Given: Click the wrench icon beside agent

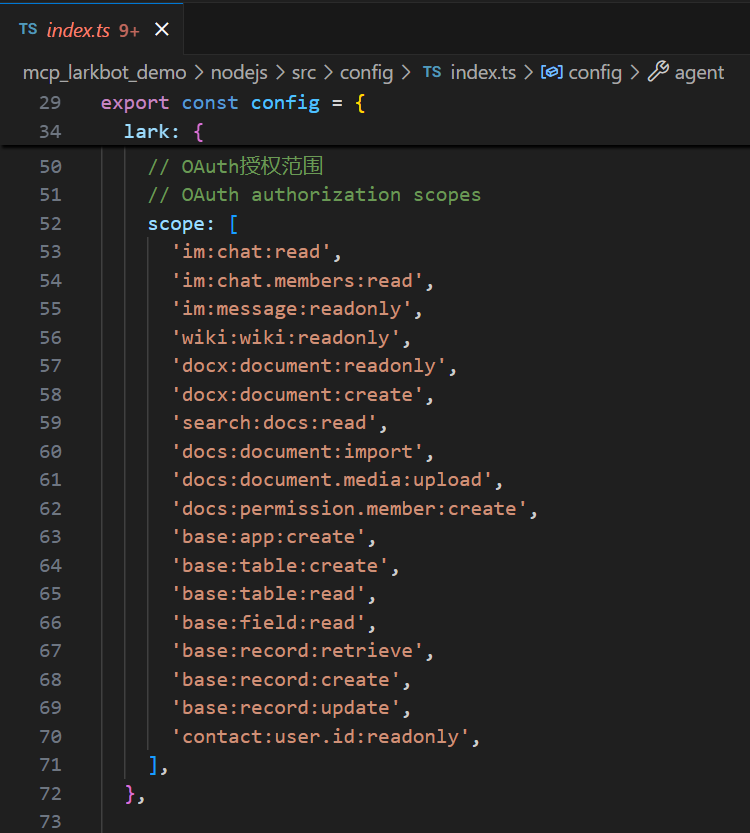Looking at the screenshot, I should click(658, 72).
